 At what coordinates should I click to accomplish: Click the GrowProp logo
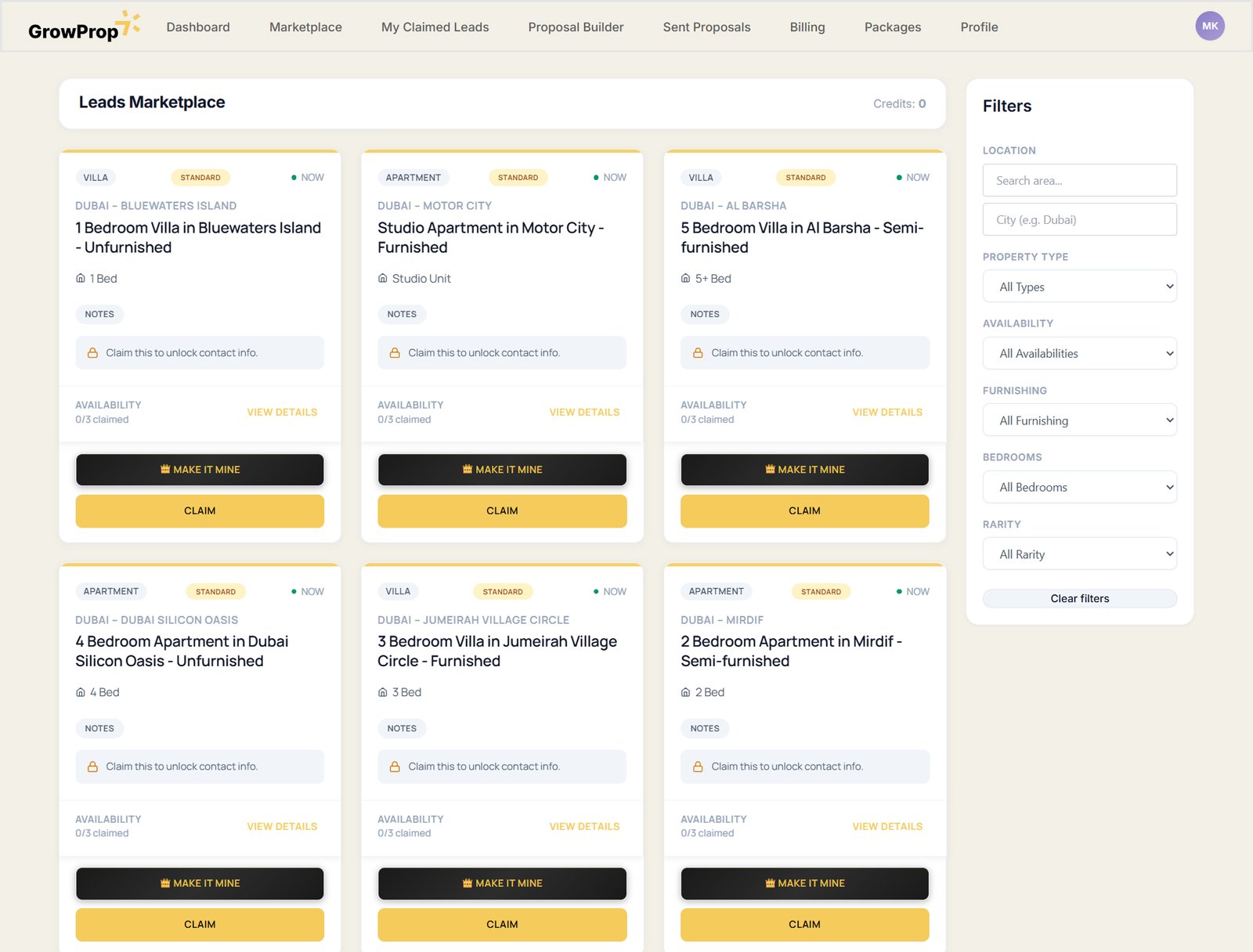[x=84, y=27]
